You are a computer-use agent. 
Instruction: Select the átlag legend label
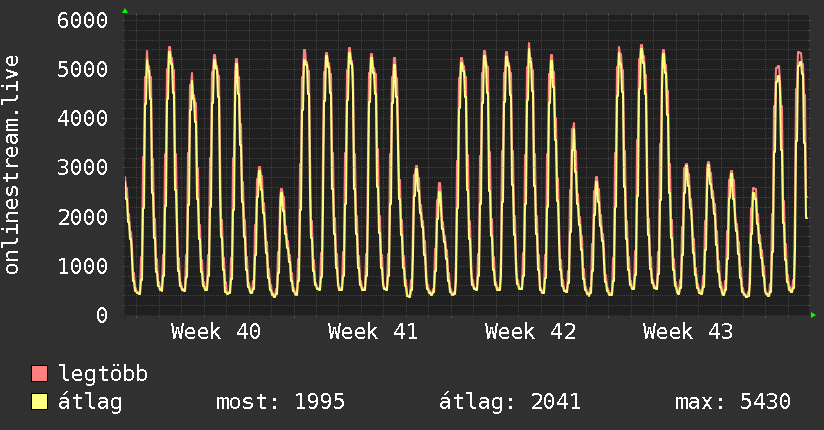point(91,402)
